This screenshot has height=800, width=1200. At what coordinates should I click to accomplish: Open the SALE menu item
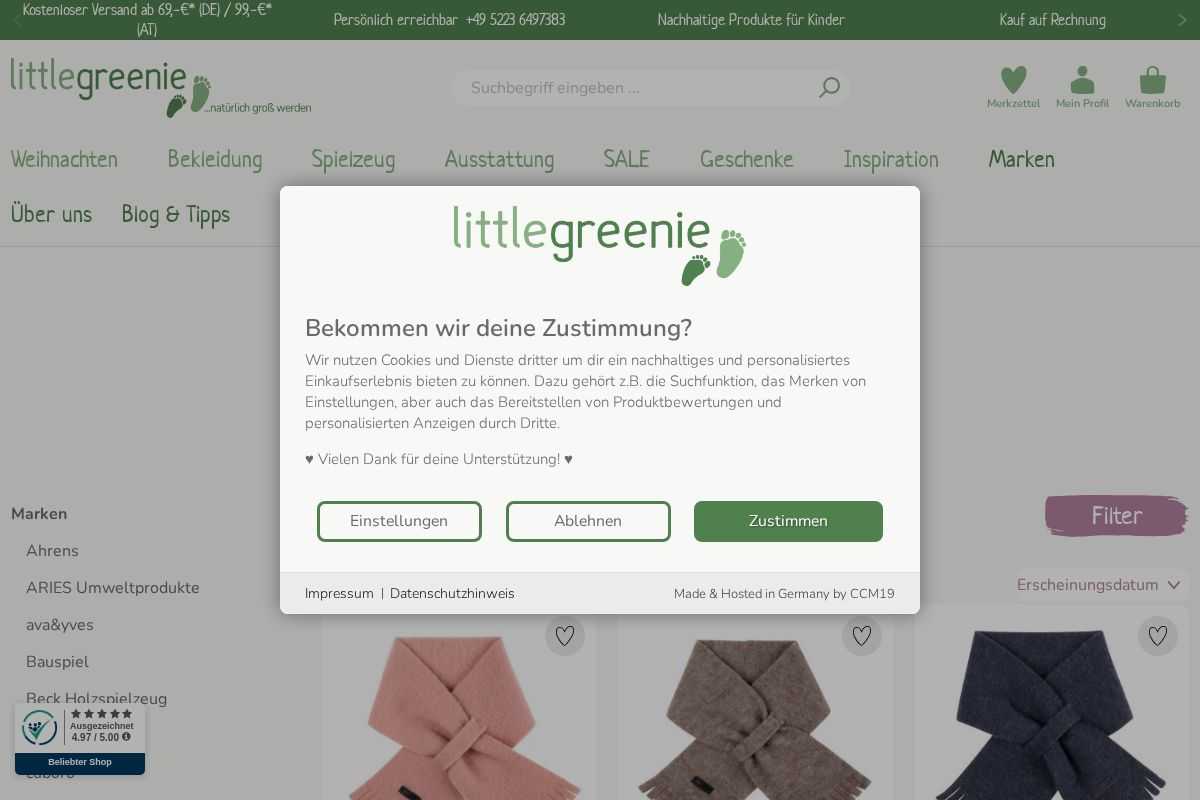(x=626, y=159)
